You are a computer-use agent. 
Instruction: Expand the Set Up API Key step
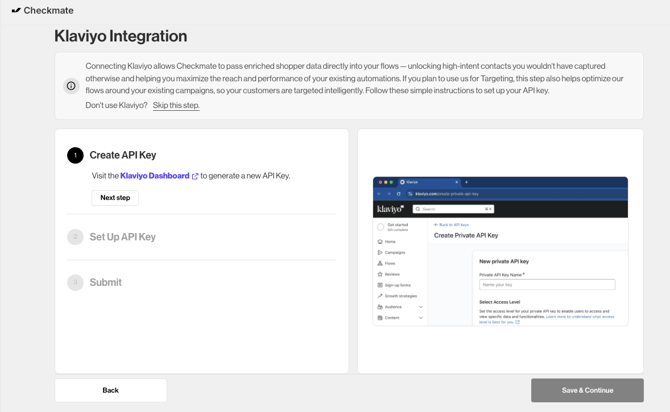pyautogui.click(x=122, y=237)
